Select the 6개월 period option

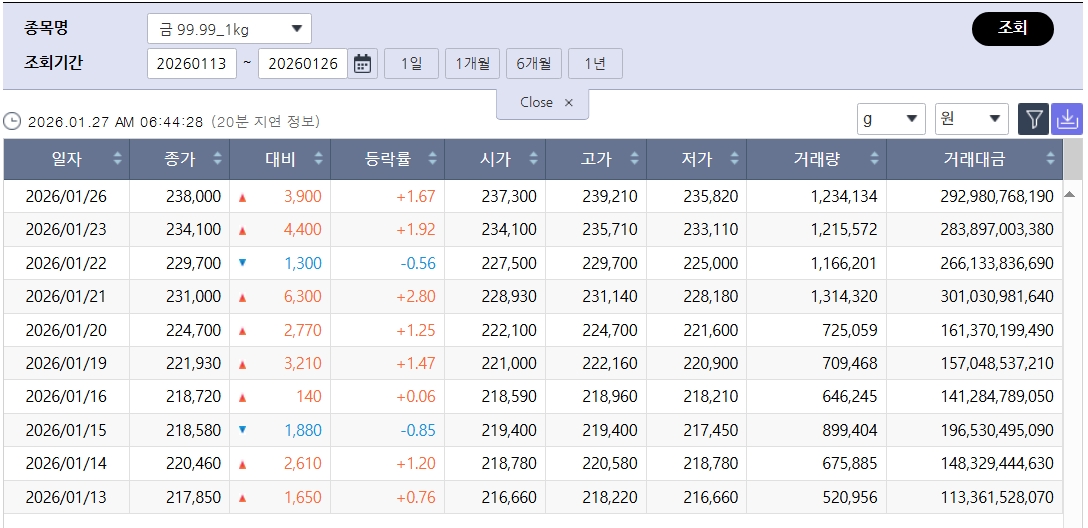pos(534,64)
